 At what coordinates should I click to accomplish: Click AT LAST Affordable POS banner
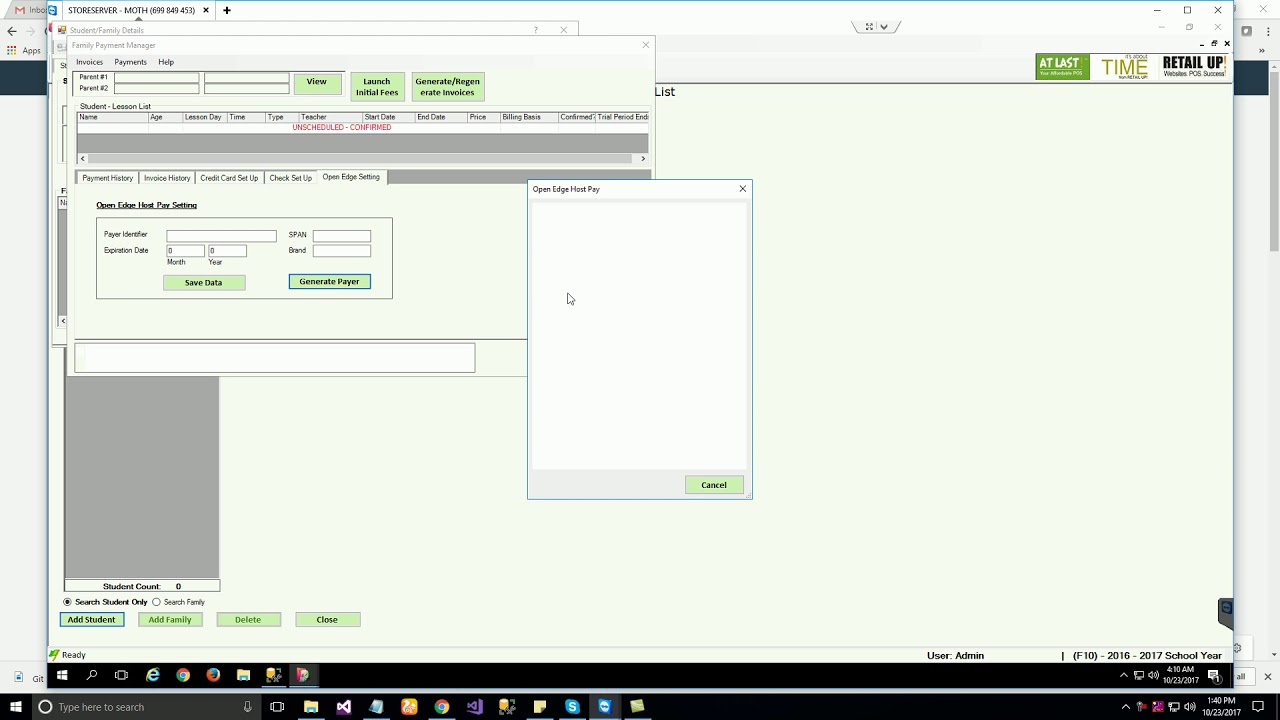[x=1062, y=67]
